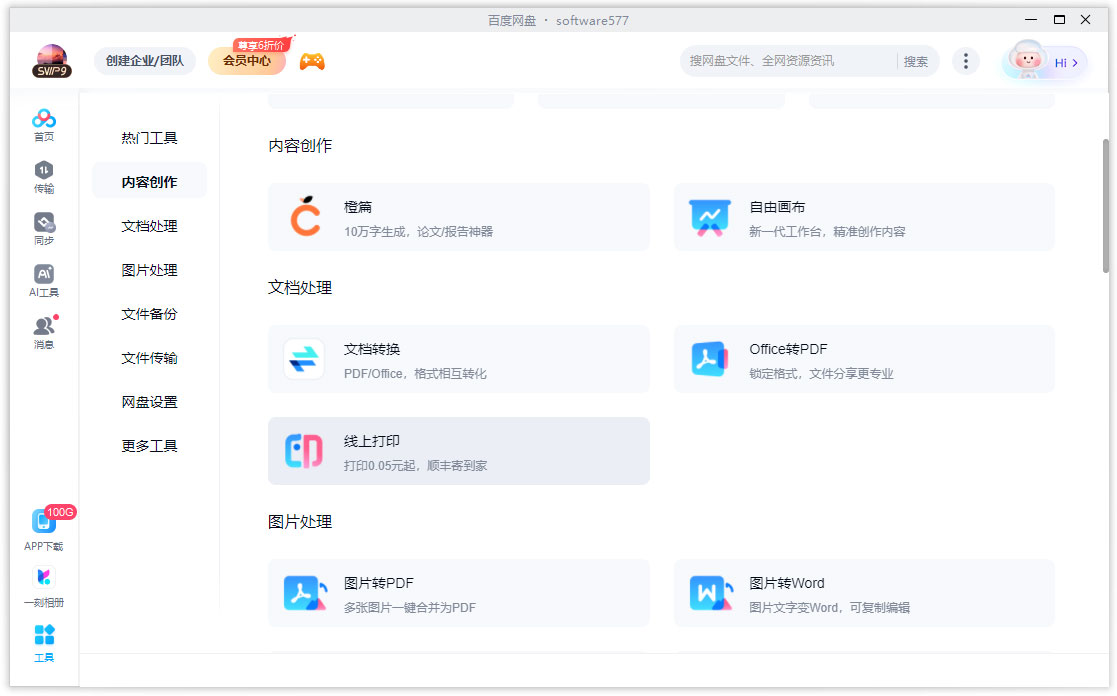Click text 新一代工作台，精准创作内容

(x=827, y=232)
